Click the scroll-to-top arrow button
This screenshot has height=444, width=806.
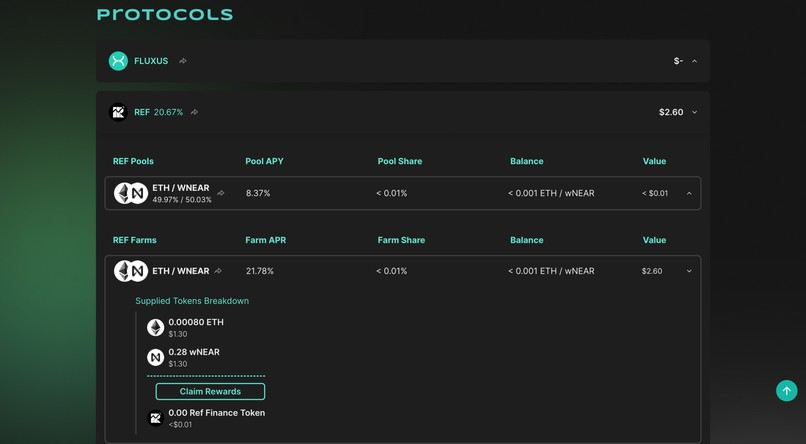pos(786,391)
